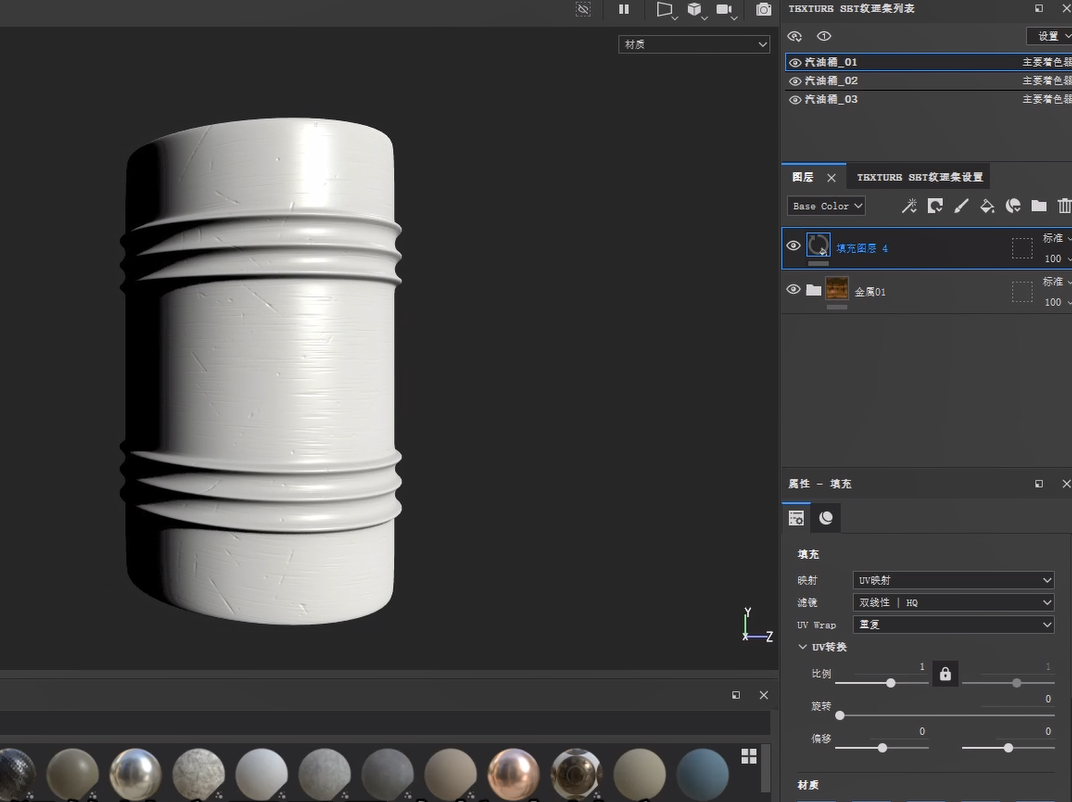Click the 设置 button in texture set list

tap(1049, 36)
